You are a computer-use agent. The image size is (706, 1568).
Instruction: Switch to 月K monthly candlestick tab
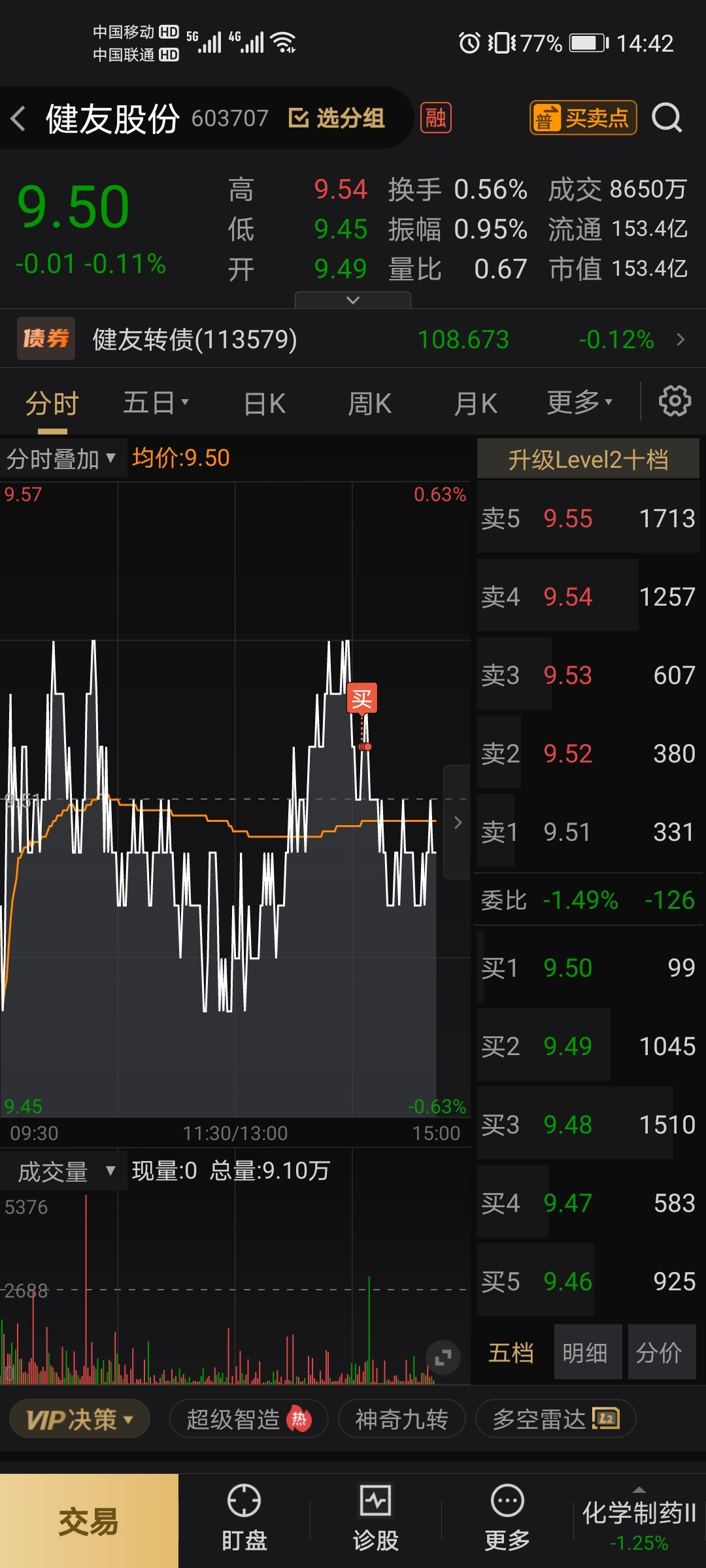click(475, 403)
